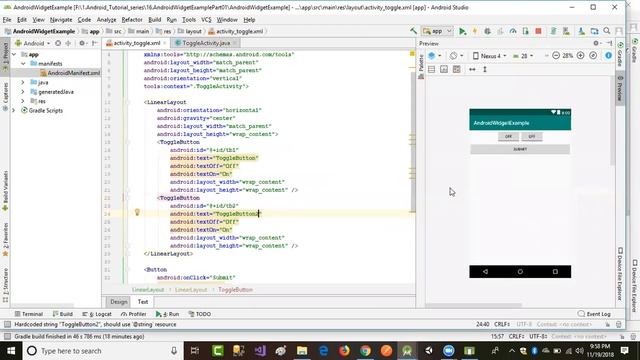Hide the Preview panel
The width and height of the screenshot is (640, 360).
pos(609,43)
